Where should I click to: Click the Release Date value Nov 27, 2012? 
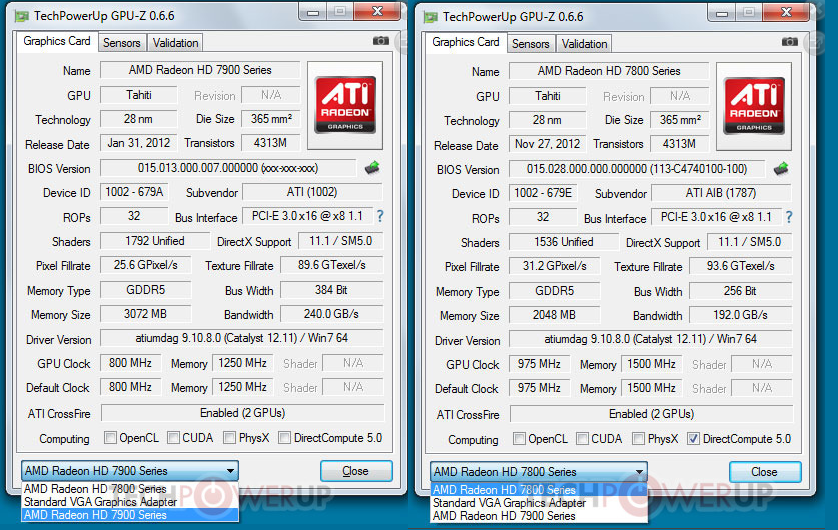[x=547, y=144]
